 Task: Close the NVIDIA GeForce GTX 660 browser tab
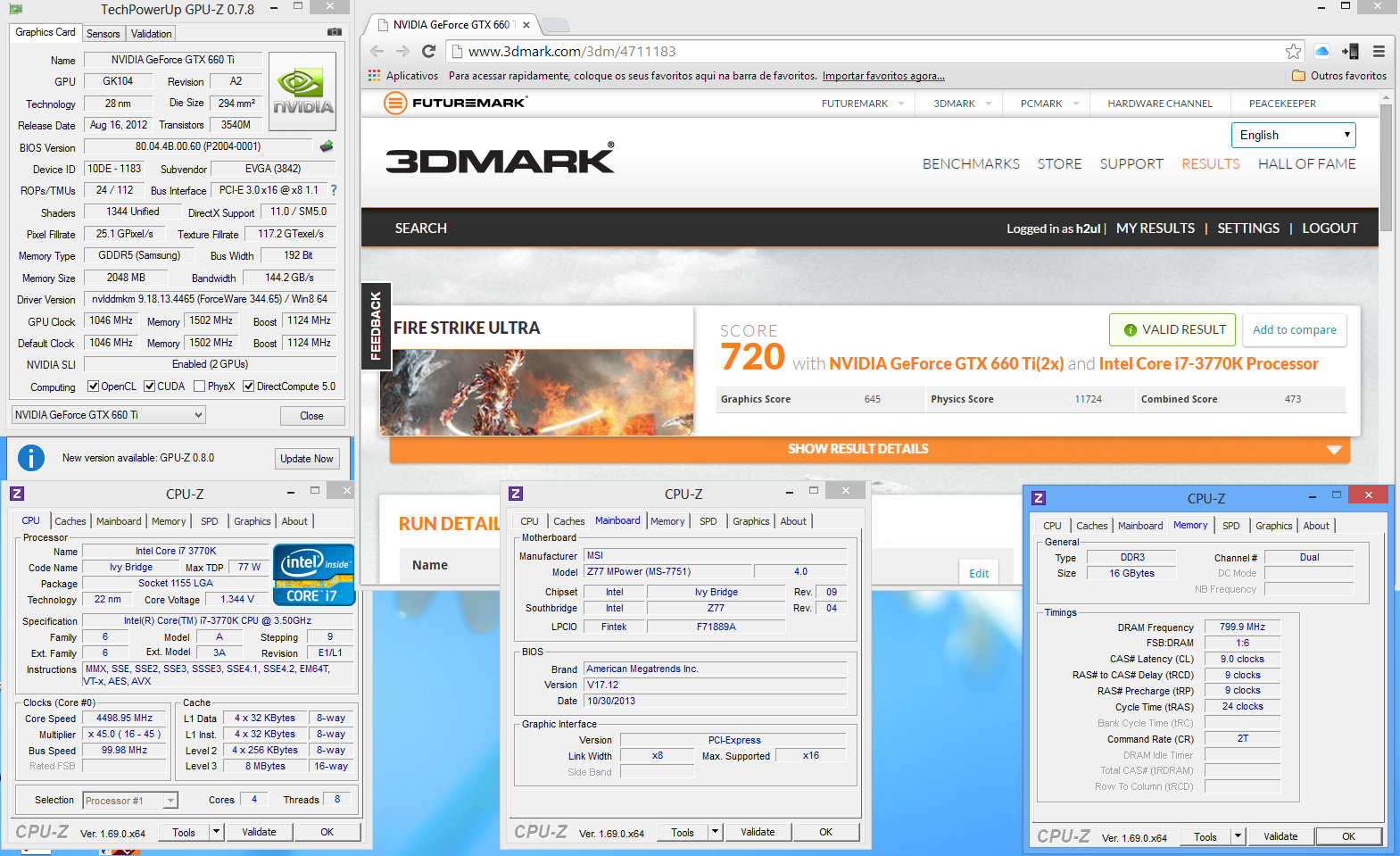coord(526,25)
